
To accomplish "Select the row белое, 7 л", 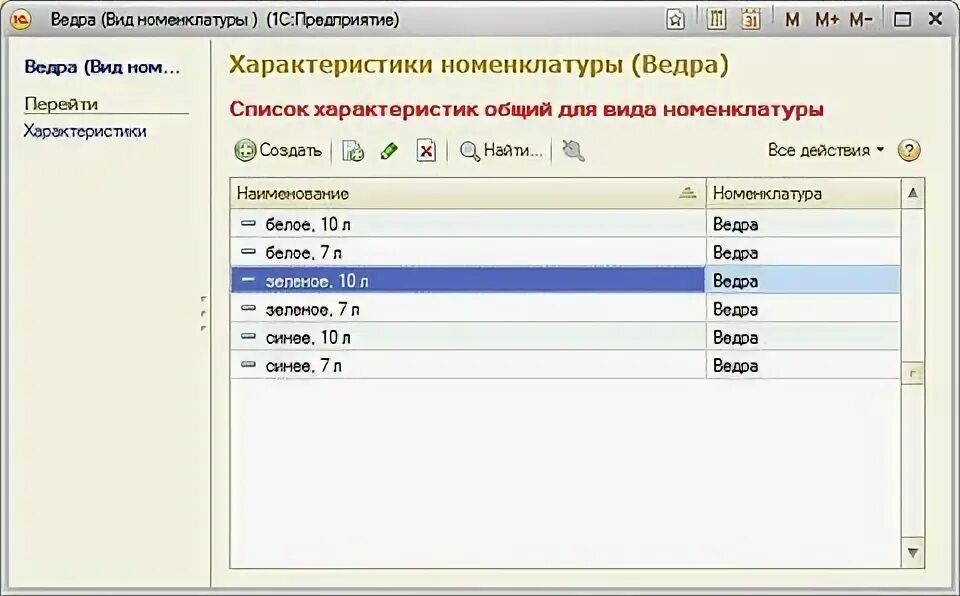I will 565,252.
